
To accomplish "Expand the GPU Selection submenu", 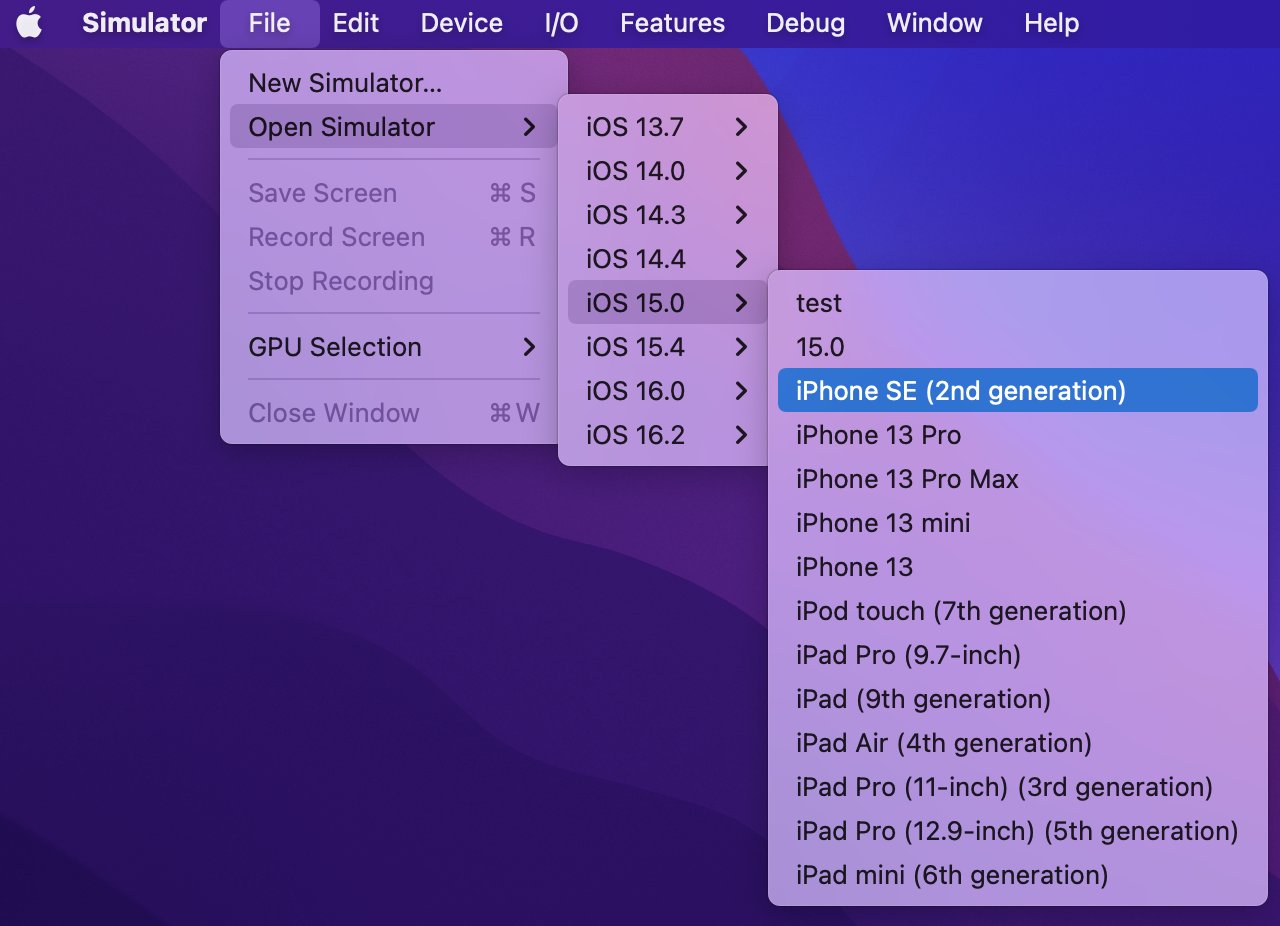I will tap(393, 347).
